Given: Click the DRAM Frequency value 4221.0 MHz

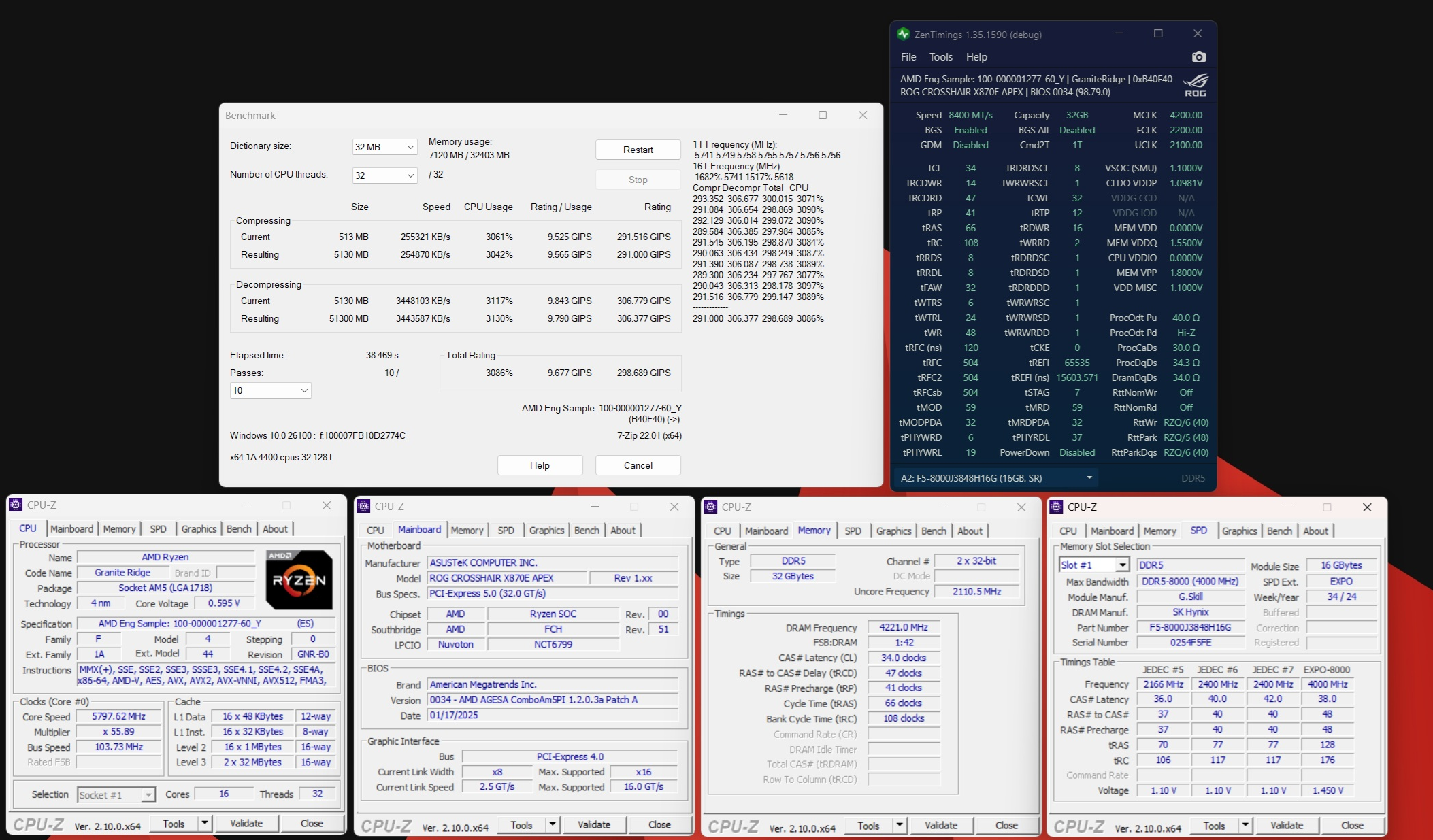Looking at the screenshot, I should (904, 628).
